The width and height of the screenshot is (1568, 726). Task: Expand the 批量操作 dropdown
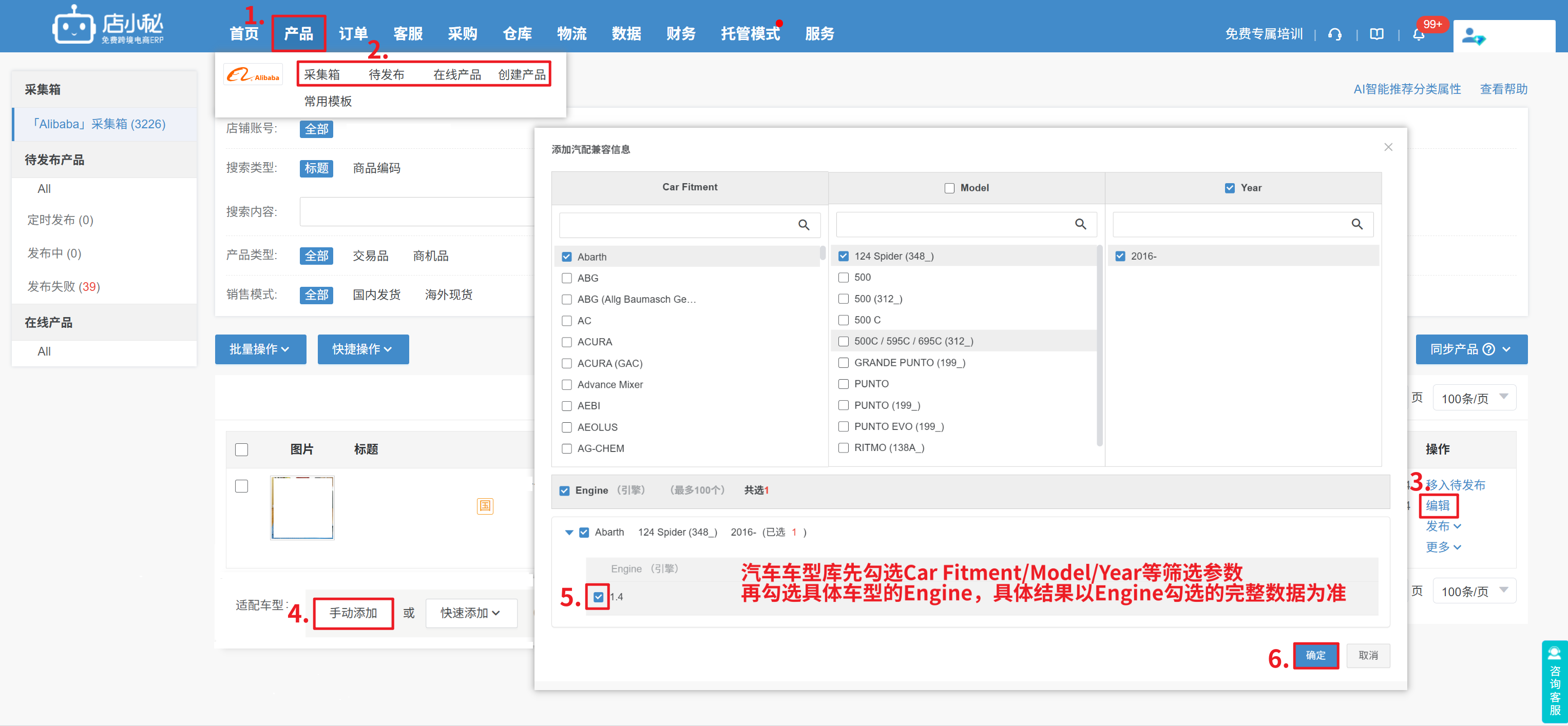click(x=260, y=349)
